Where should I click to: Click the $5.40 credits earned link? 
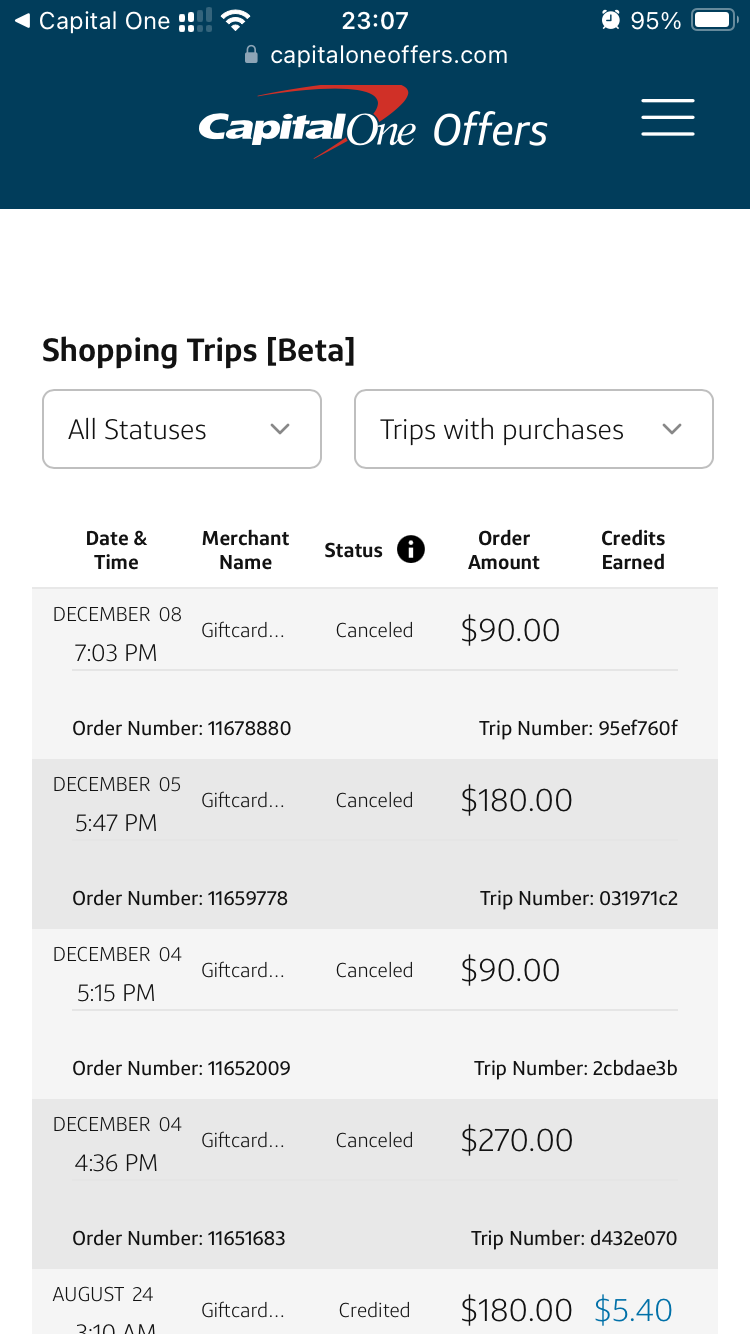pyautogui.click(x=633, y=1310)
